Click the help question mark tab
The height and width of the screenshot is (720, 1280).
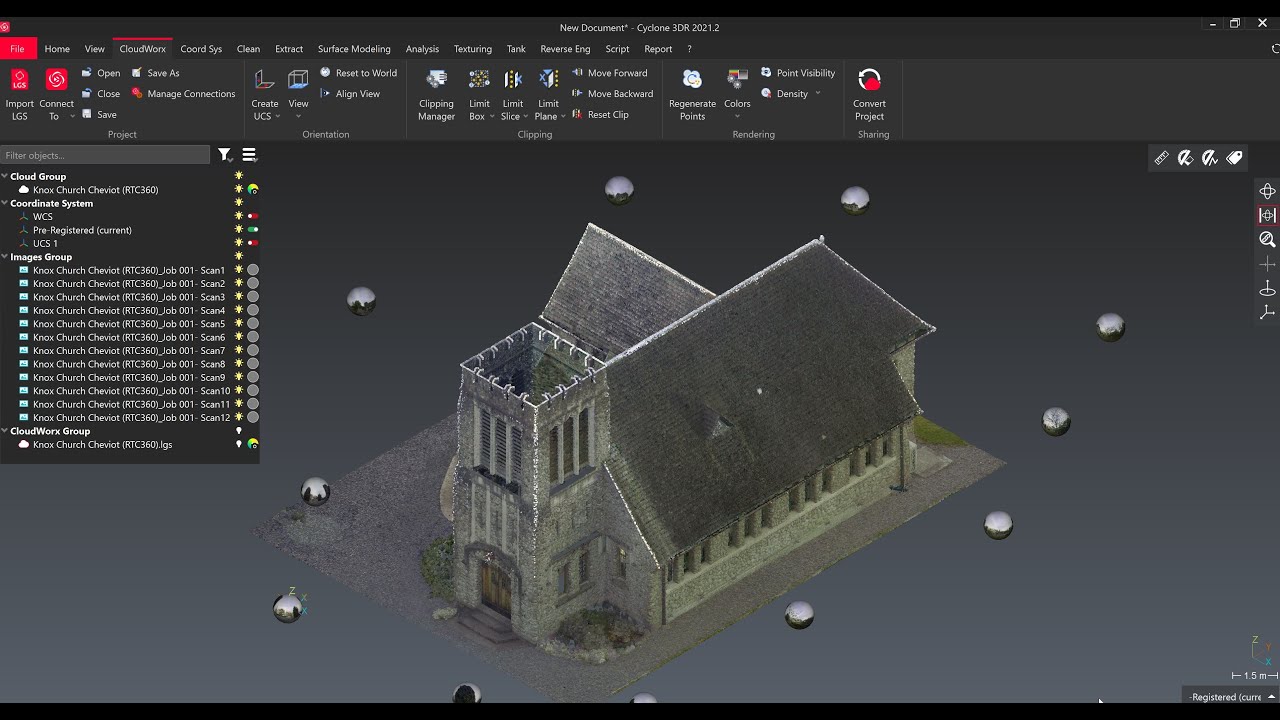click(689, 49)
